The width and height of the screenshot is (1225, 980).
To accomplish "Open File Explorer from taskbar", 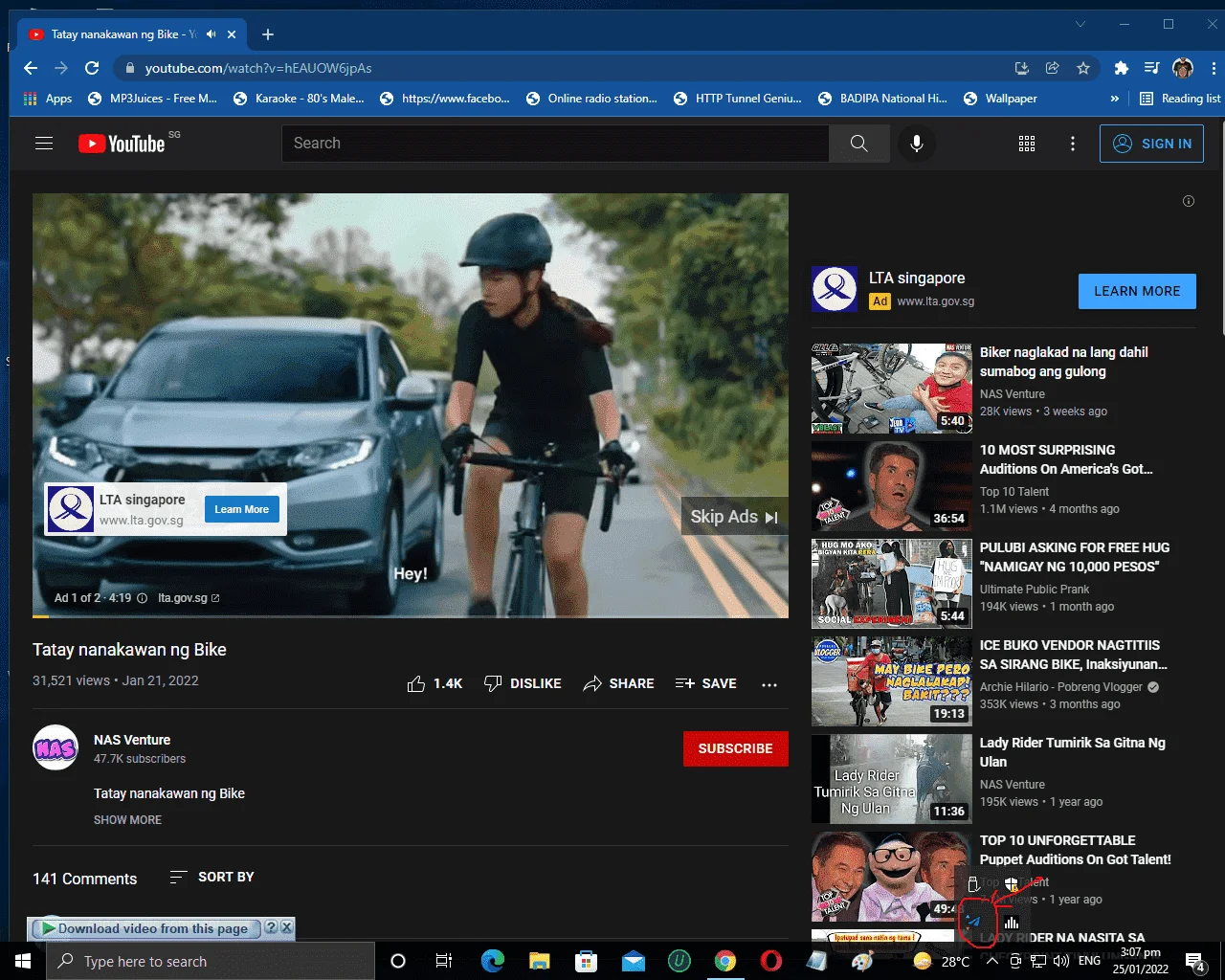I will (x=540, y=961).
